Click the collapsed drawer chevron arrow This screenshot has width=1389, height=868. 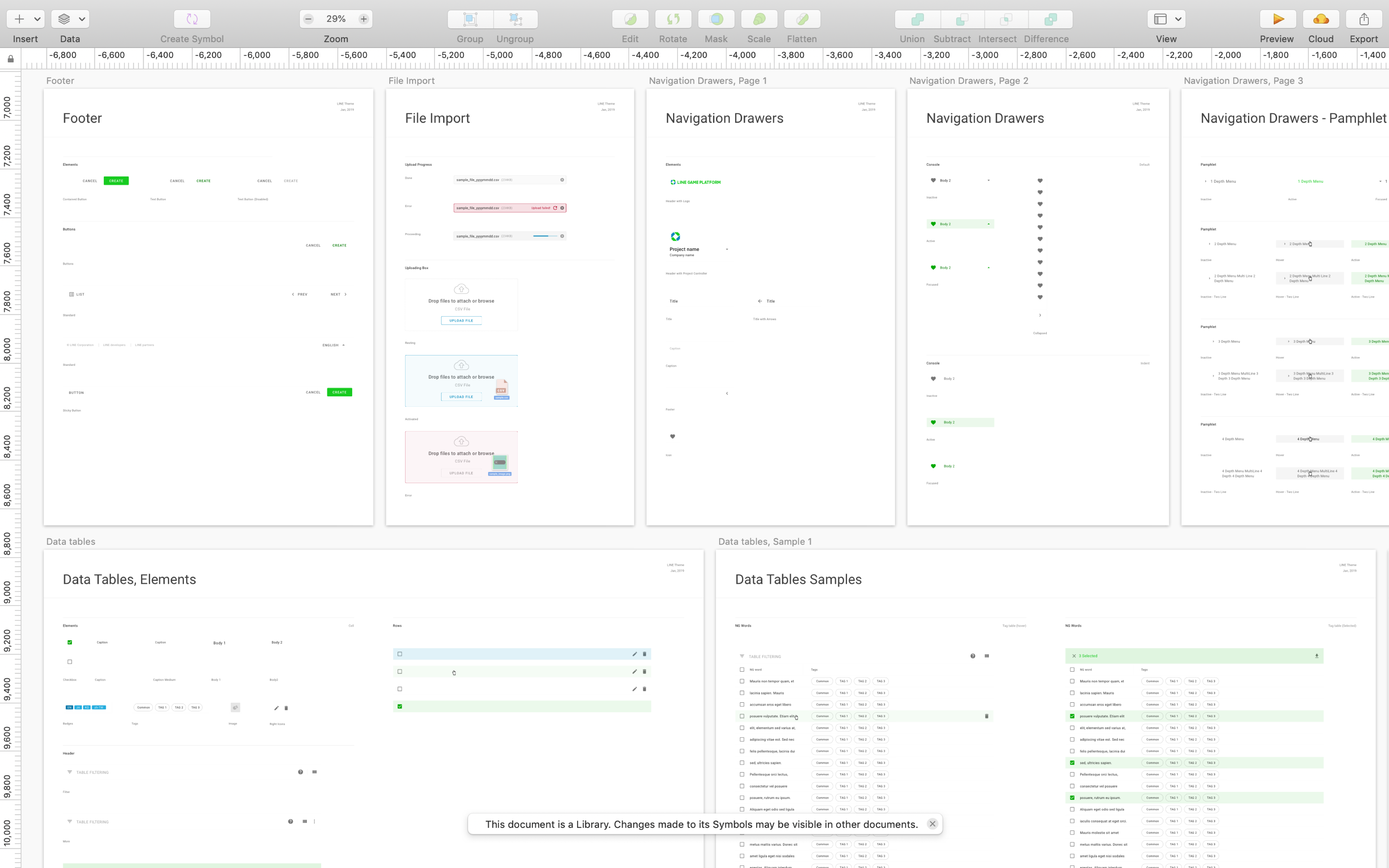[1040, 314]
